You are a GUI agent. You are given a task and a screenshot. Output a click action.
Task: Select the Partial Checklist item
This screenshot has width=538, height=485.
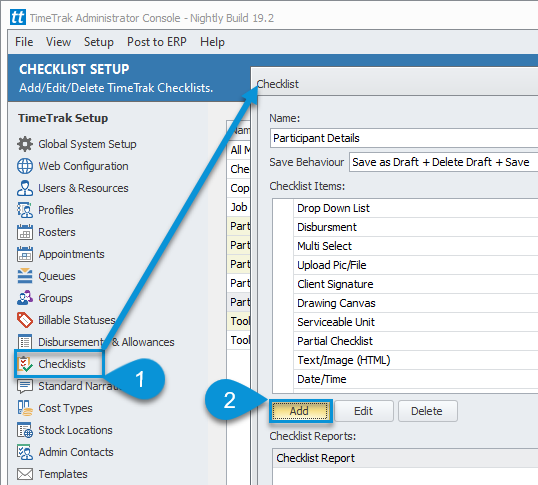point(416,341)
